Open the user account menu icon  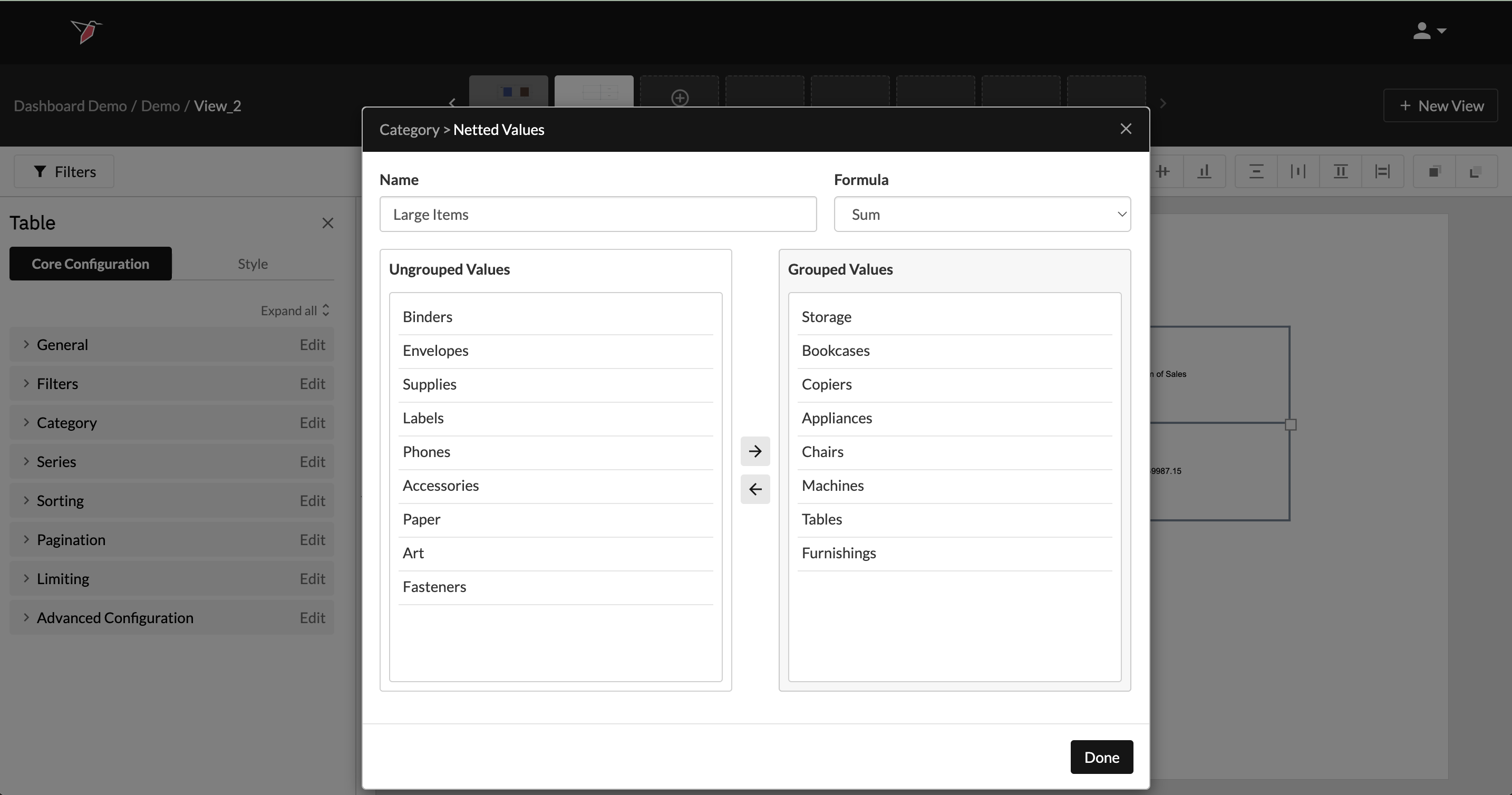click(x=1429, y=31)
